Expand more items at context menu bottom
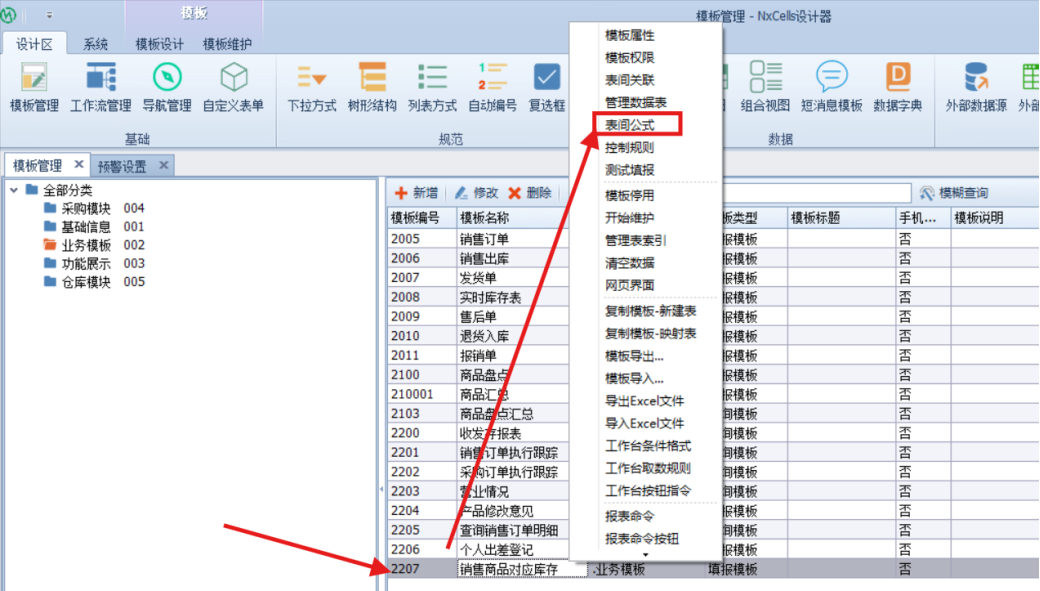Screen dimensions: 1040x591 (x=645, y=554)
